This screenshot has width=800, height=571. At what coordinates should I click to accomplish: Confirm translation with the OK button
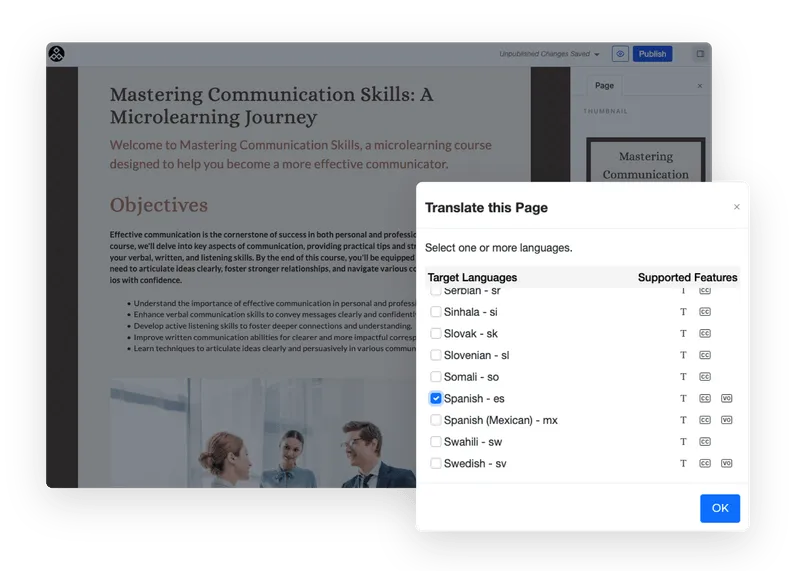pyautogui.click(x=720, y=508)
